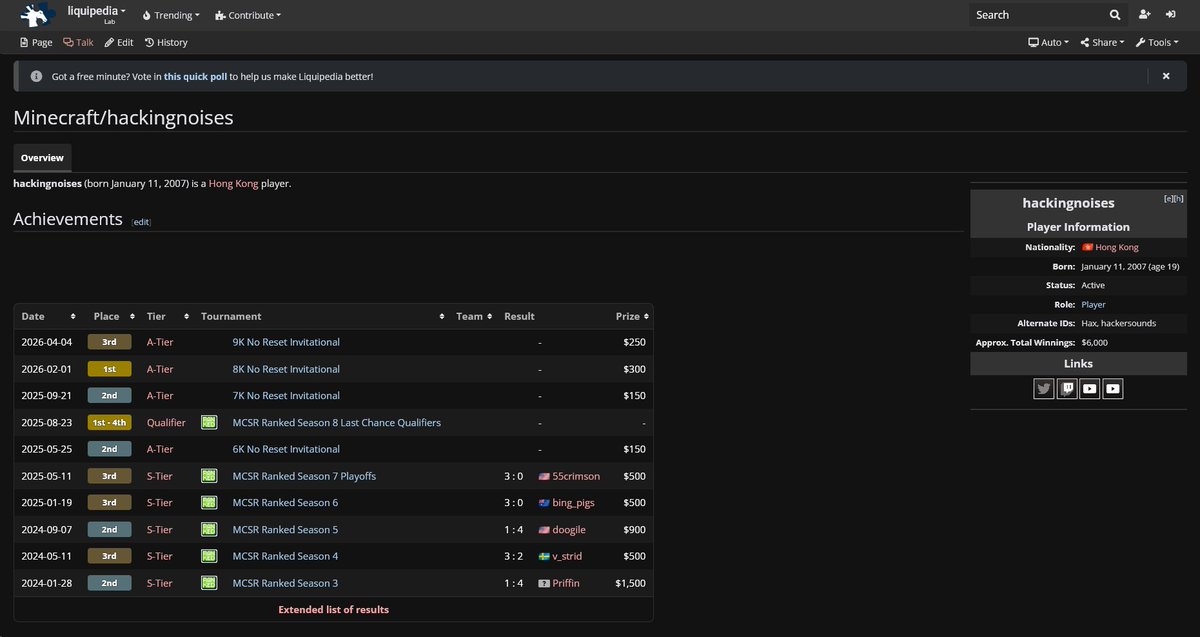Click the flag beside bing_pigs
Screen dimensions: 1200x637
(544, 503)
